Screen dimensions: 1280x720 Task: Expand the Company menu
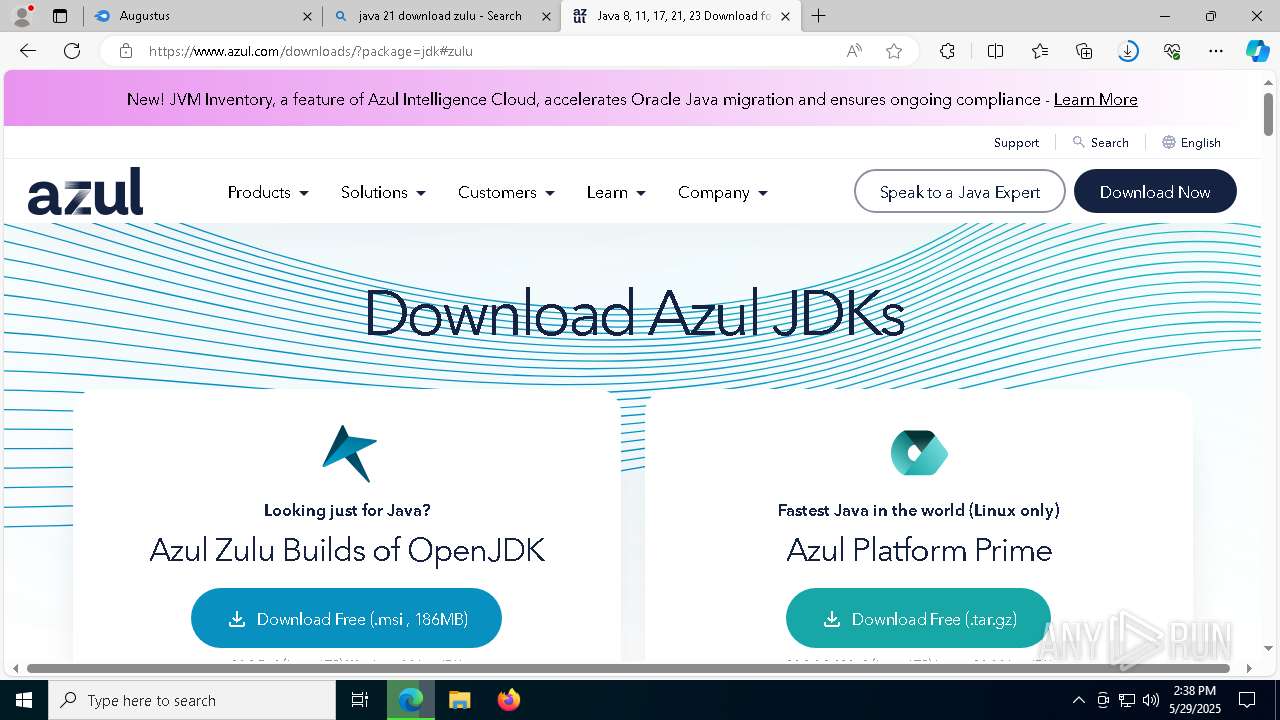[x=722, y=192]
